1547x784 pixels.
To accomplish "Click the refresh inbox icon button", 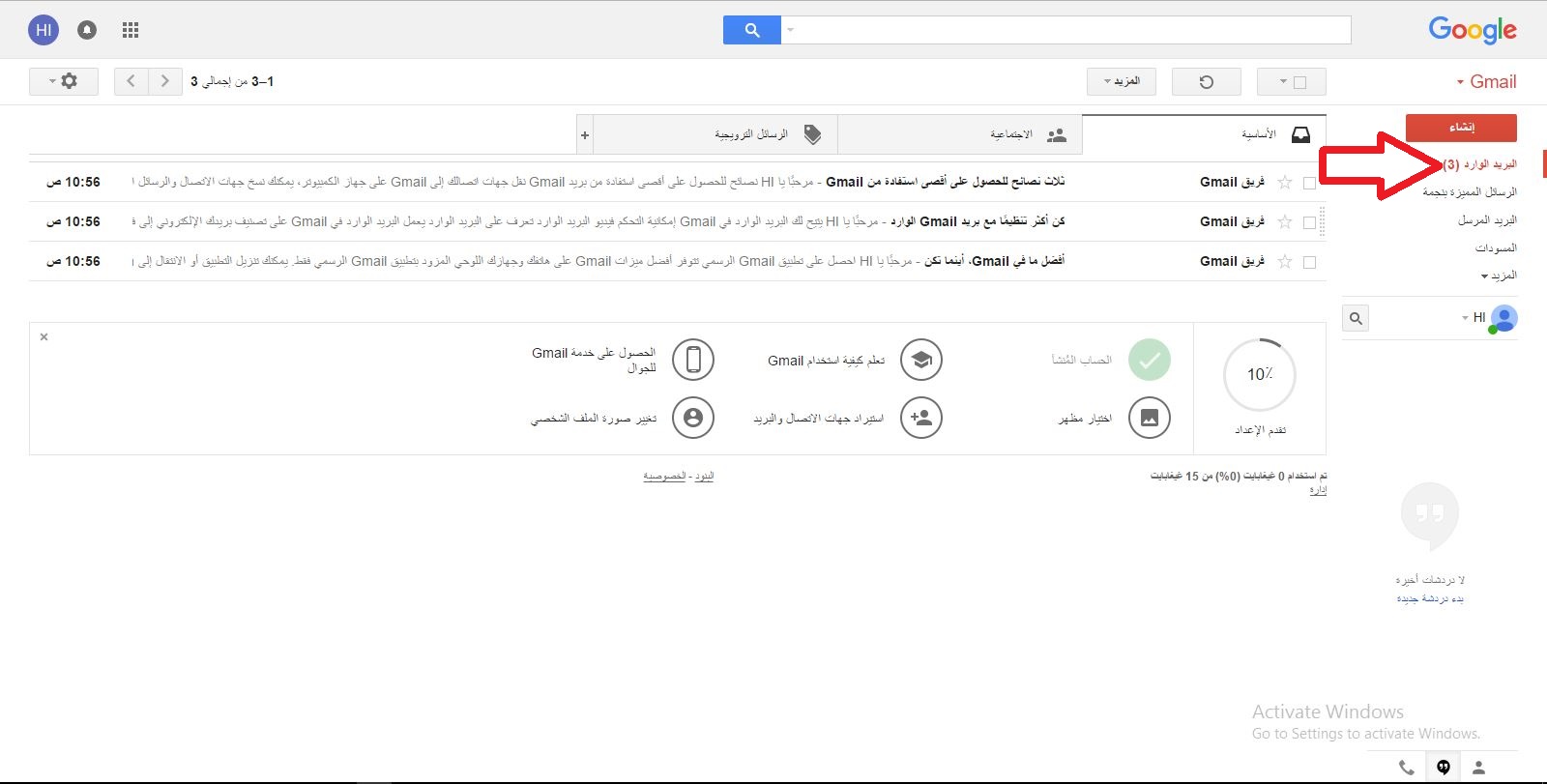I will coord(1206,81).
